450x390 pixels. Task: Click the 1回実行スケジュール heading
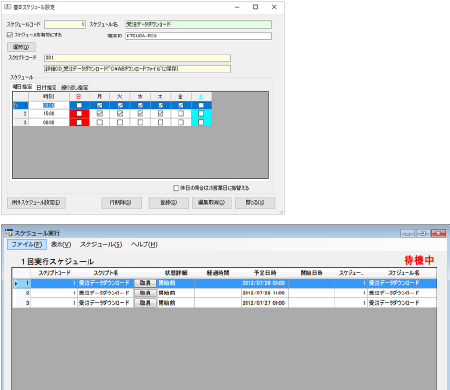point(57,261)
